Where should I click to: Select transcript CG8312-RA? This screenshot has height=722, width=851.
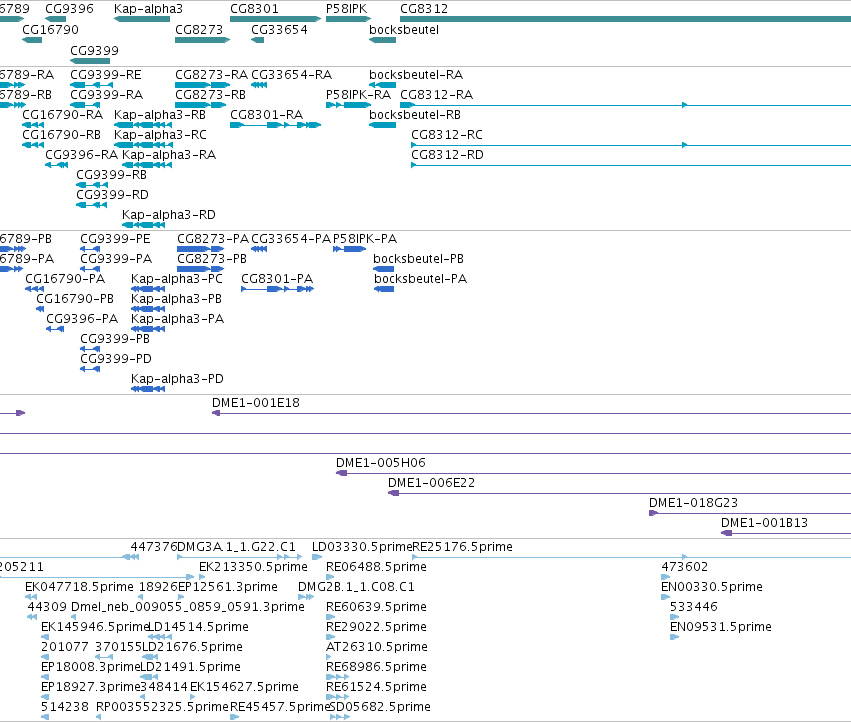coord(436,95)
